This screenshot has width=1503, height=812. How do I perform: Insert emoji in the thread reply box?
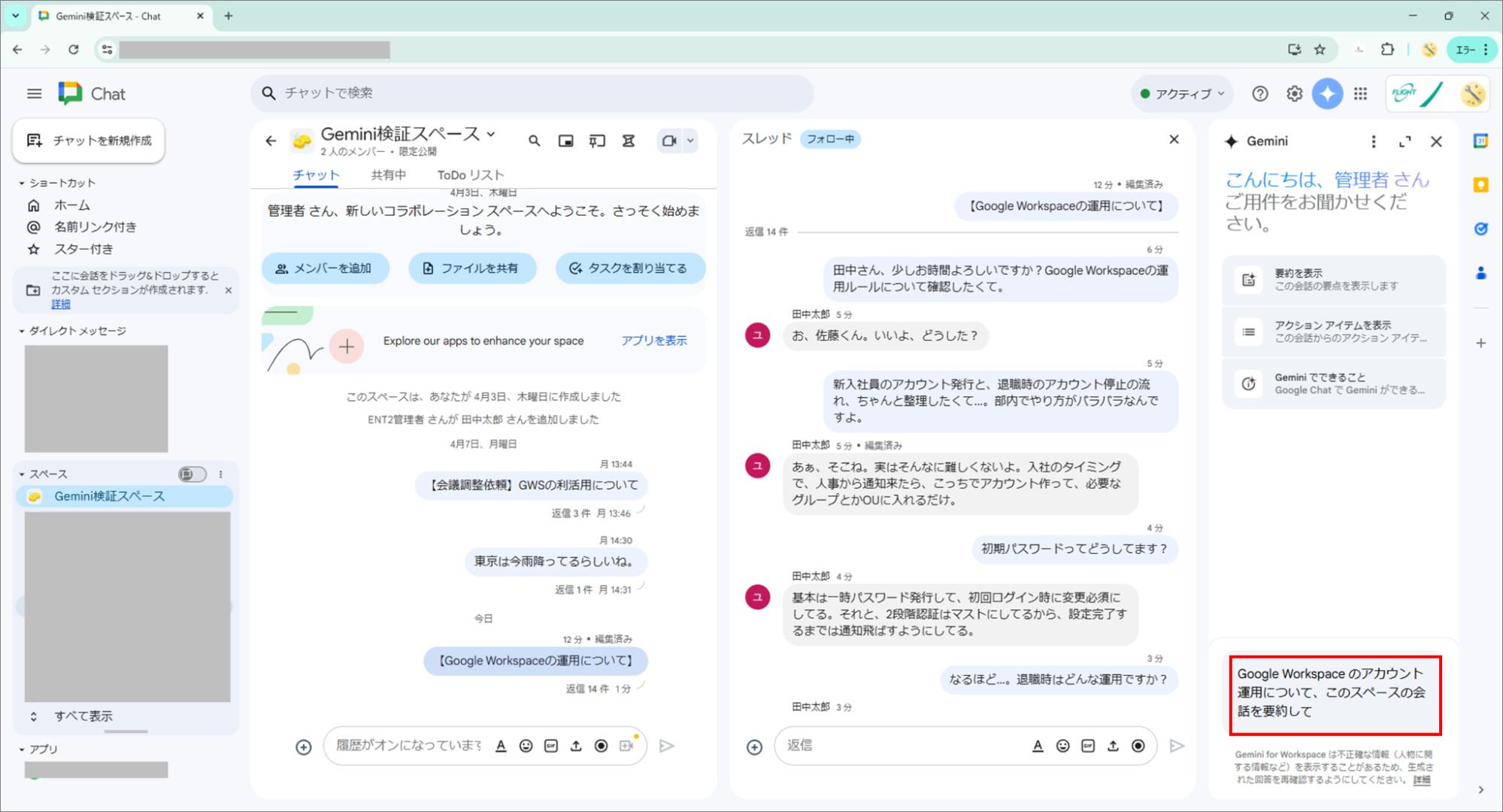click(x=1062, y=746)
